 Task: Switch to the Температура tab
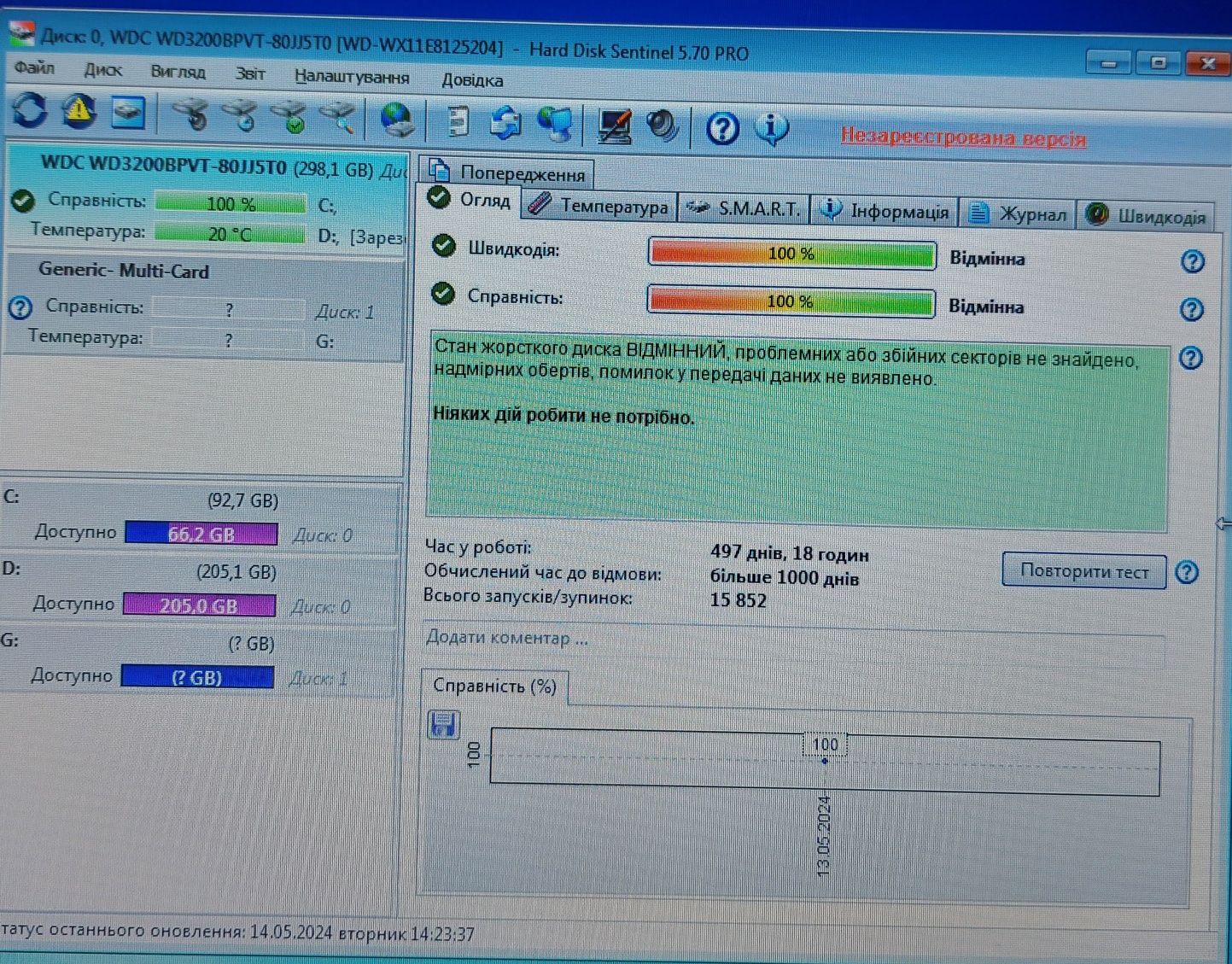pos(599,206)
